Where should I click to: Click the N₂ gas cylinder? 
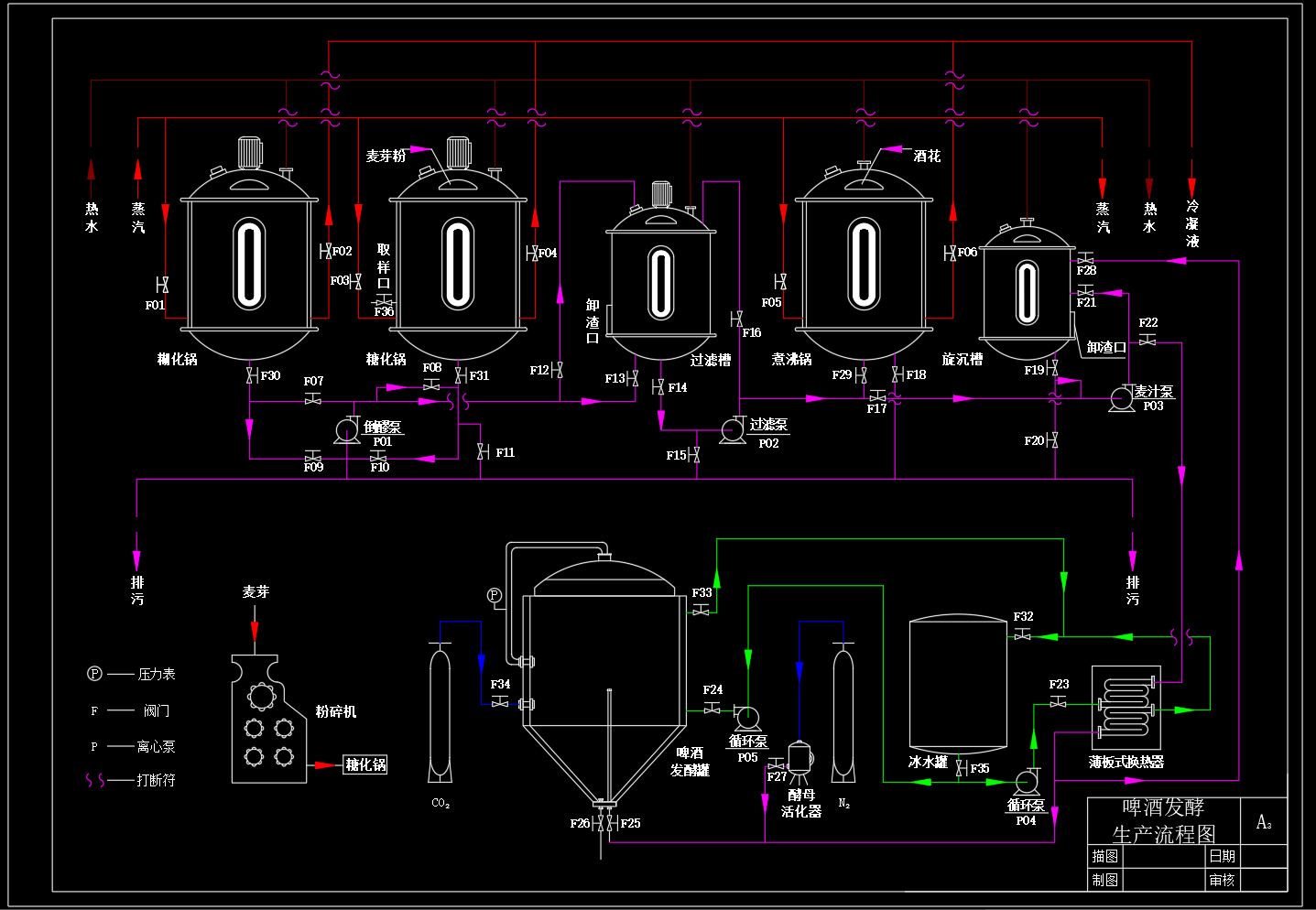point(843,711)
